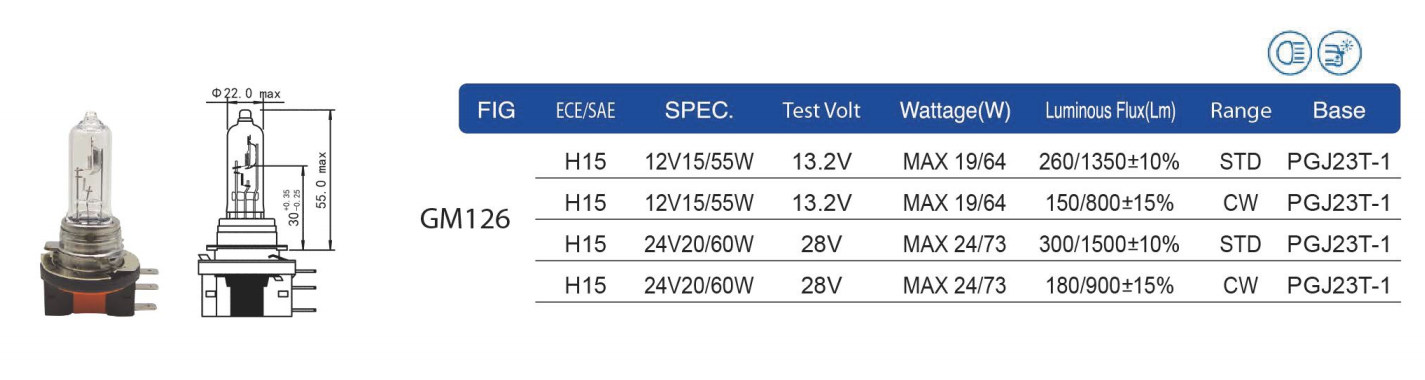Select the 260/1350±10% luminous flux cell
The height and width of the screenshot is (380, 1425).
pos(1109,161)
